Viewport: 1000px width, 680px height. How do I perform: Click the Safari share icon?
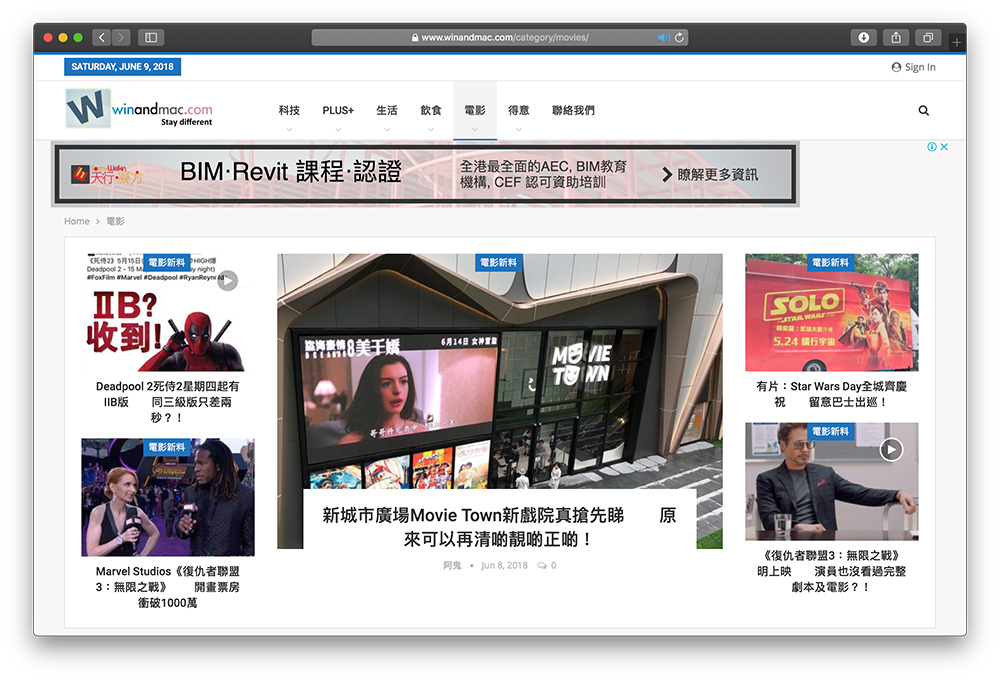click(x=896, y=38)
